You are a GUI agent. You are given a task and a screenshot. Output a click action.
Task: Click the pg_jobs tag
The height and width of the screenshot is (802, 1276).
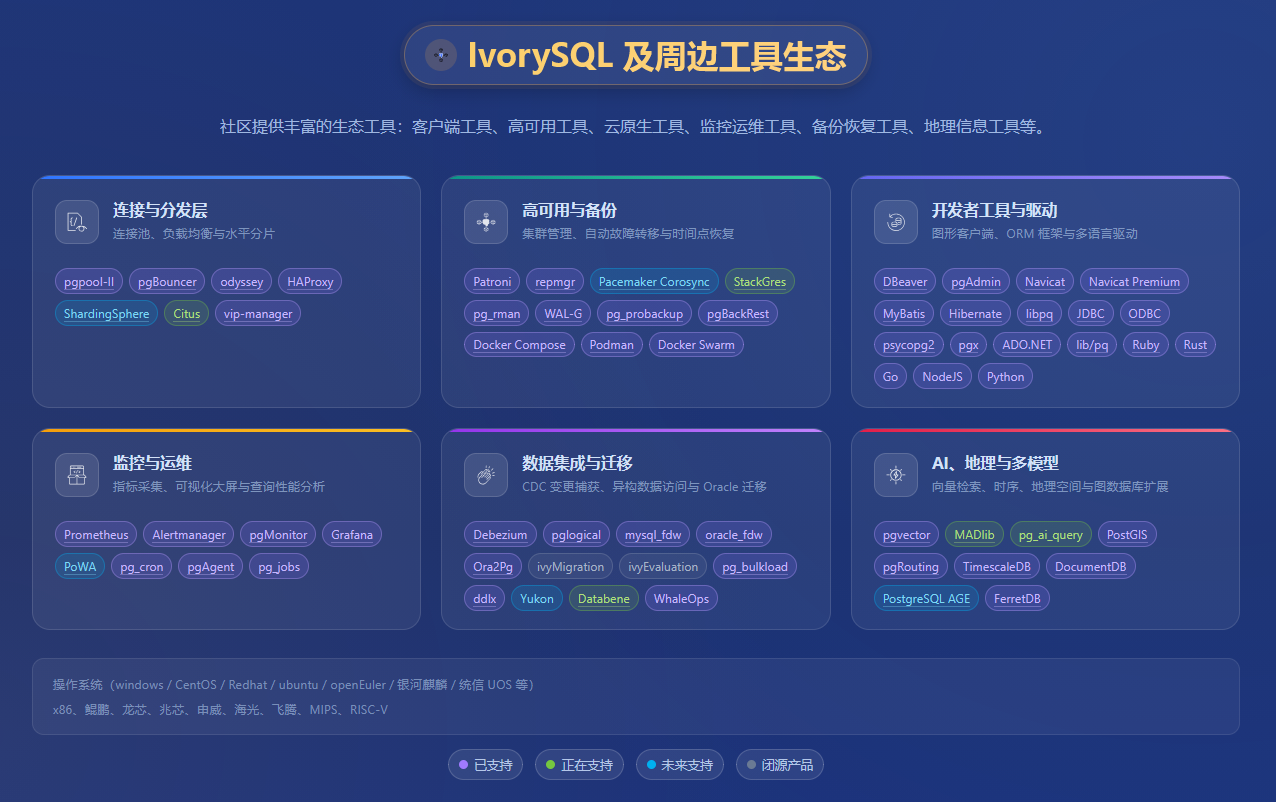point(279,567)
